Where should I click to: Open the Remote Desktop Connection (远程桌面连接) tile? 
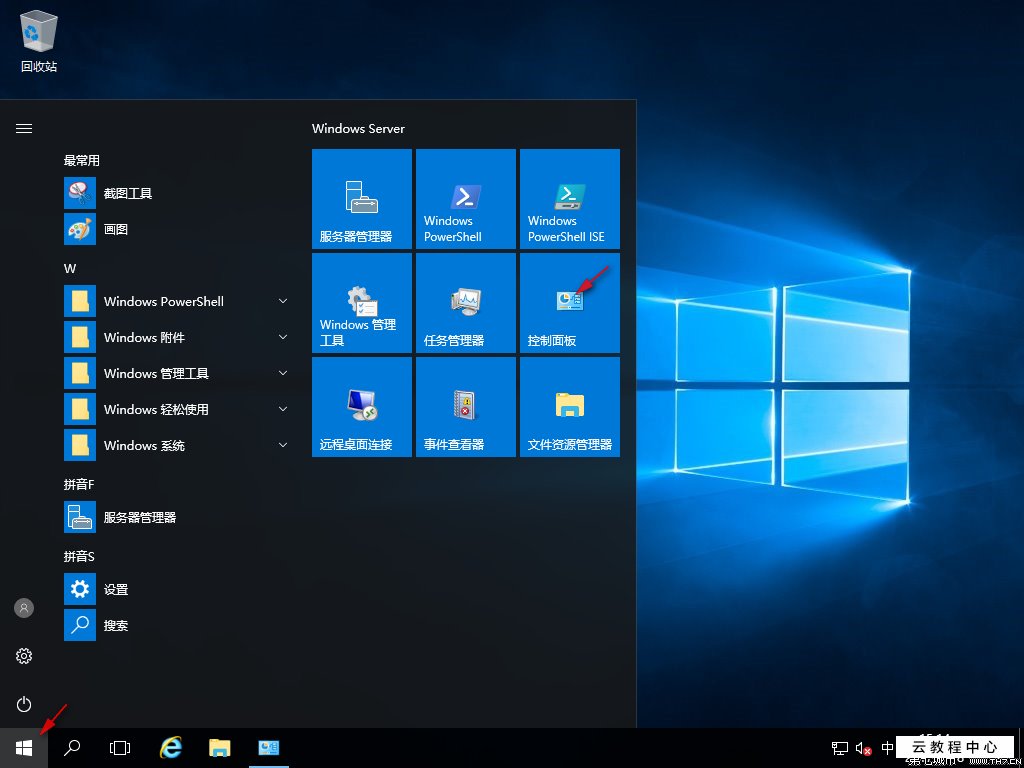click(362, 407)
